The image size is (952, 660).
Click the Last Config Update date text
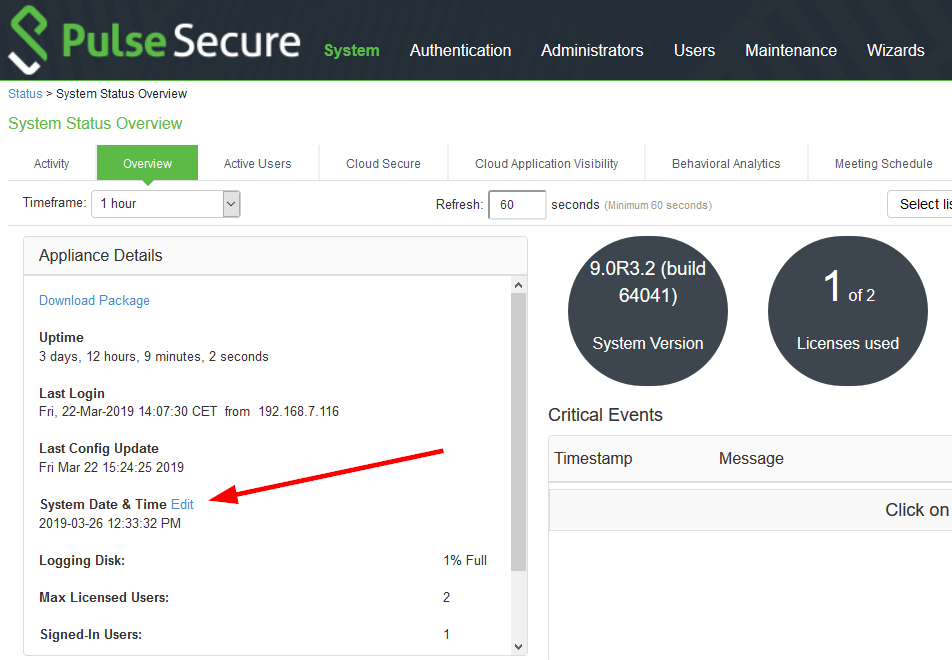[x=111, y=467]
